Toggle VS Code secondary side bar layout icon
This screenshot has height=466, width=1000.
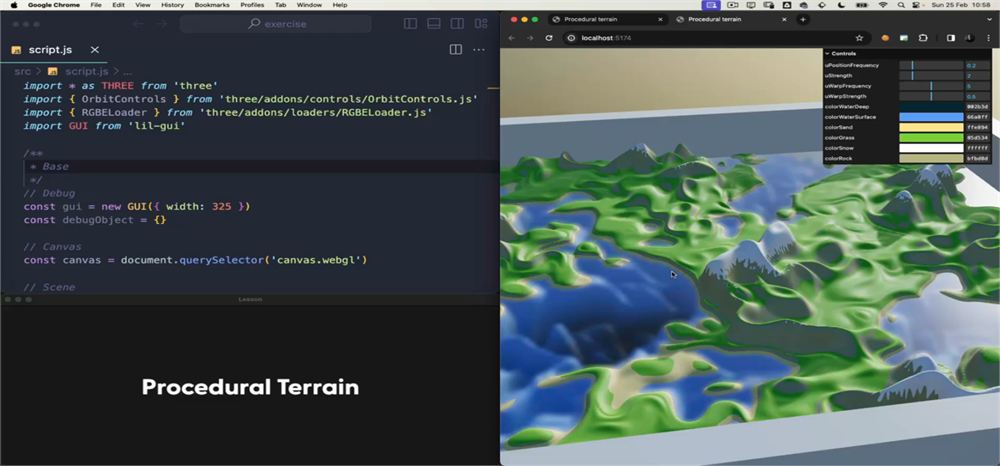pyautogui.click(x=457, y=24)
